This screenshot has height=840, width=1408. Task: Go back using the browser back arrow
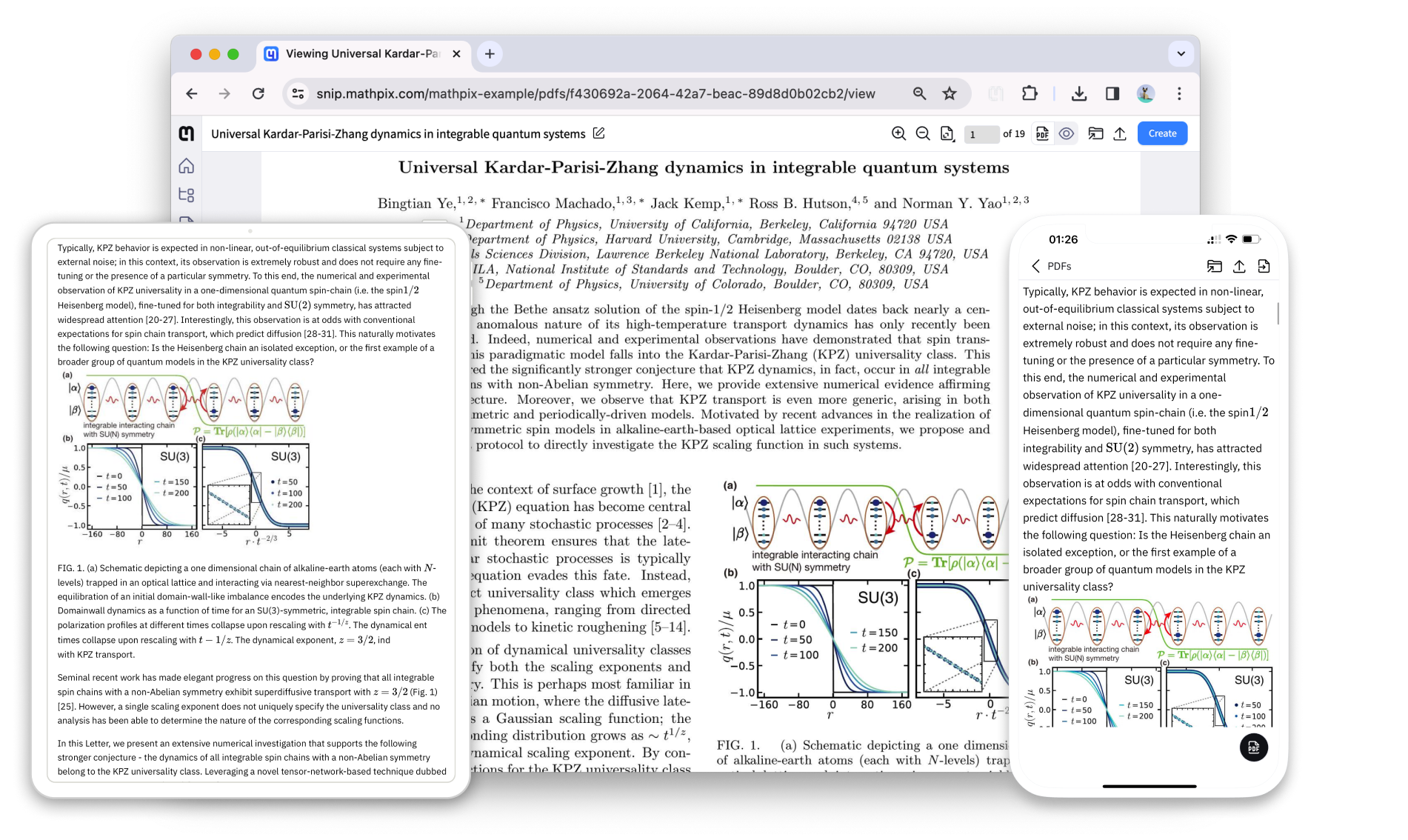tap(192, 93)
